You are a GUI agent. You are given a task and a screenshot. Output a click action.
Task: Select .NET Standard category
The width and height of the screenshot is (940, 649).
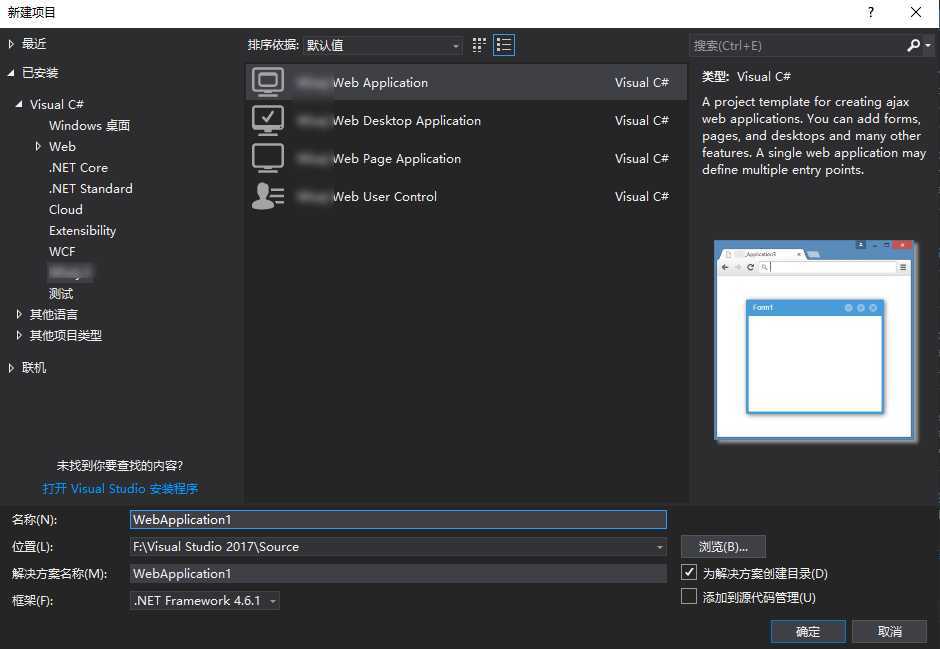click(91, 188)
